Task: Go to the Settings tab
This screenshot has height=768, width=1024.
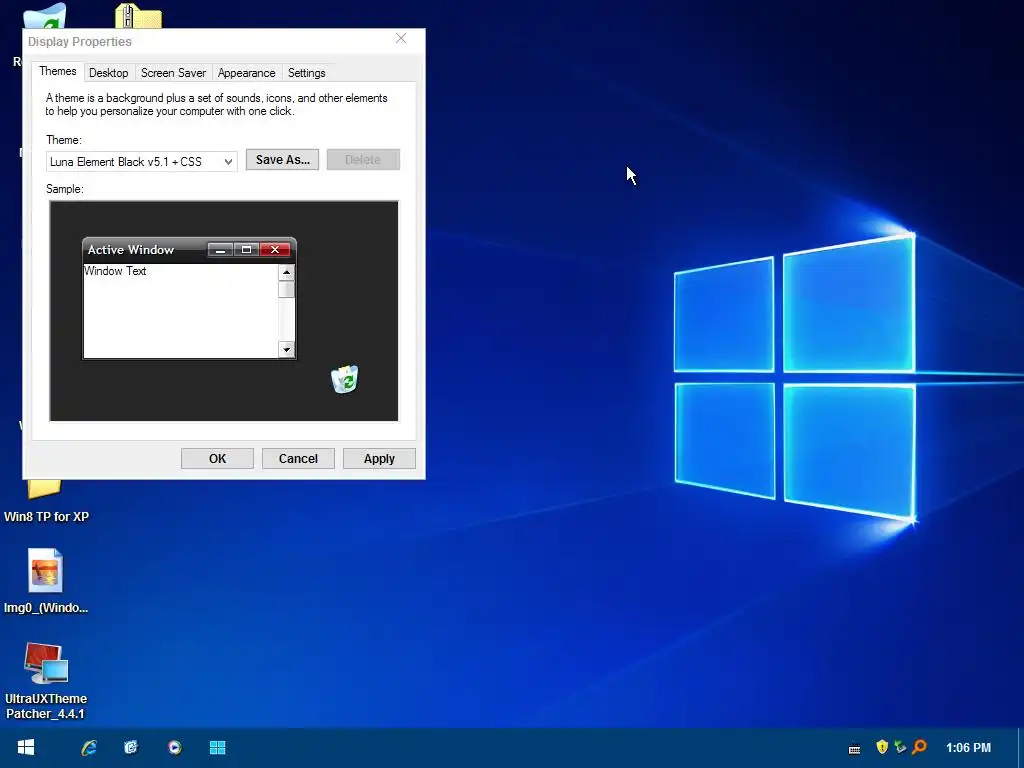Action: [x=306, y=72]
